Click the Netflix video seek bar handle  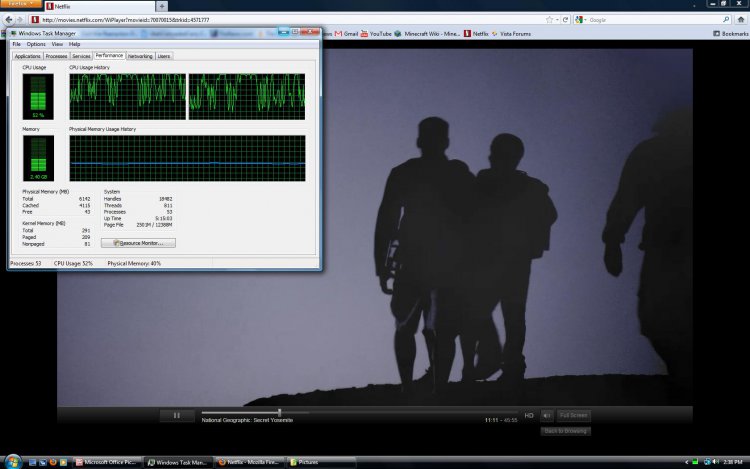(280, 412)
